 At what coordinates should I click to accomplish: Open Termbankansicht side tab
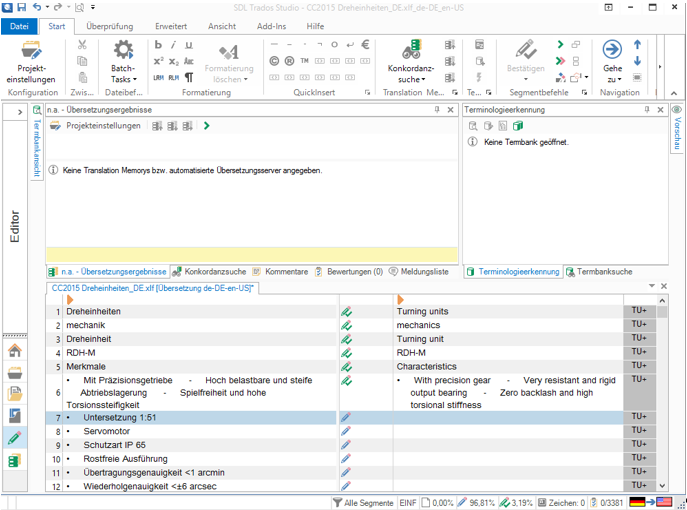point(37,142)
